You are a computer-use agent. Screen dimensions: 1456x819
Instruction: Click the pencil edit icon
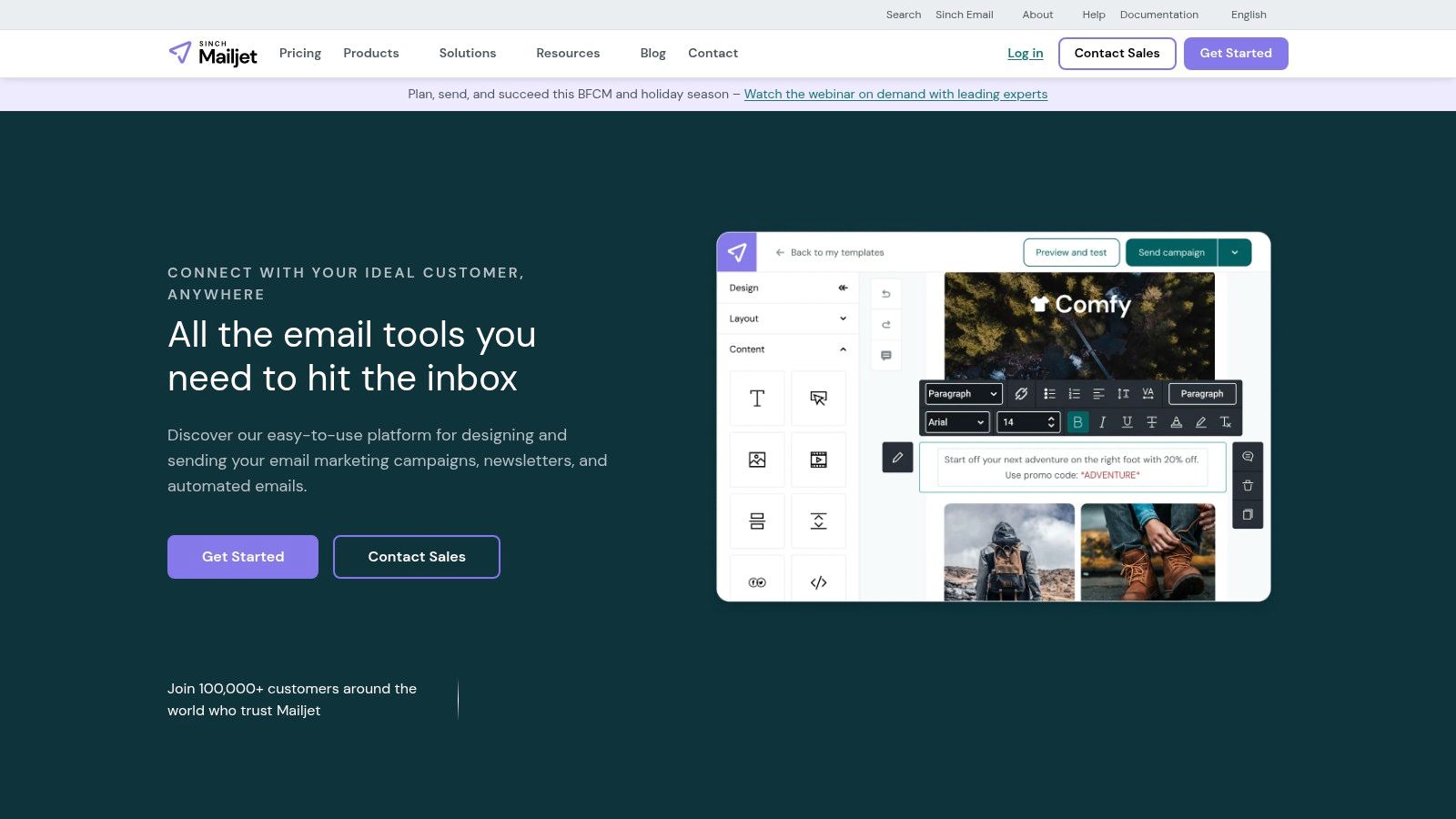click(897, 457)
